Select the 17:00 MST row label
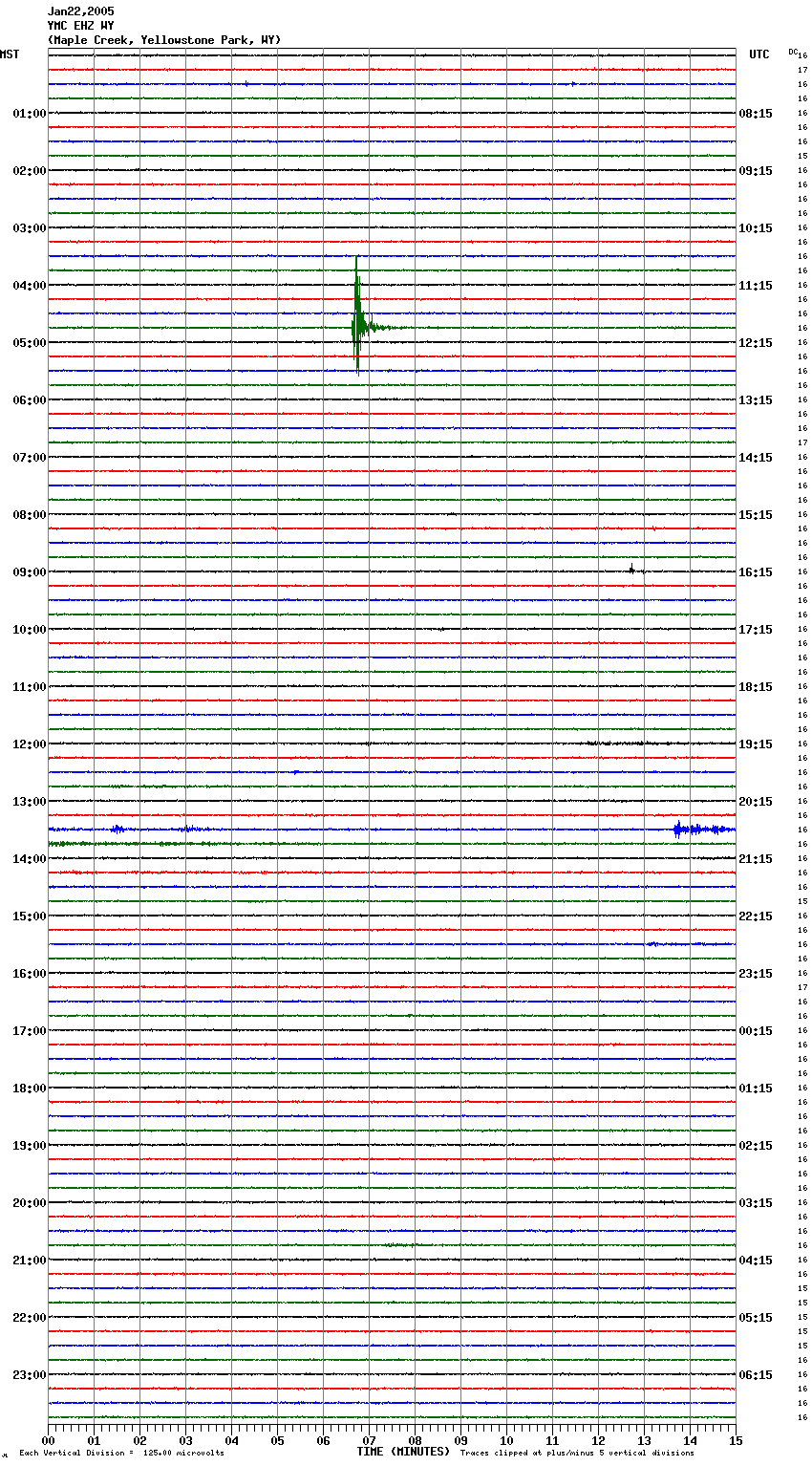The height and width of the screenshot is (1466, 812). tap(30, 1031)
